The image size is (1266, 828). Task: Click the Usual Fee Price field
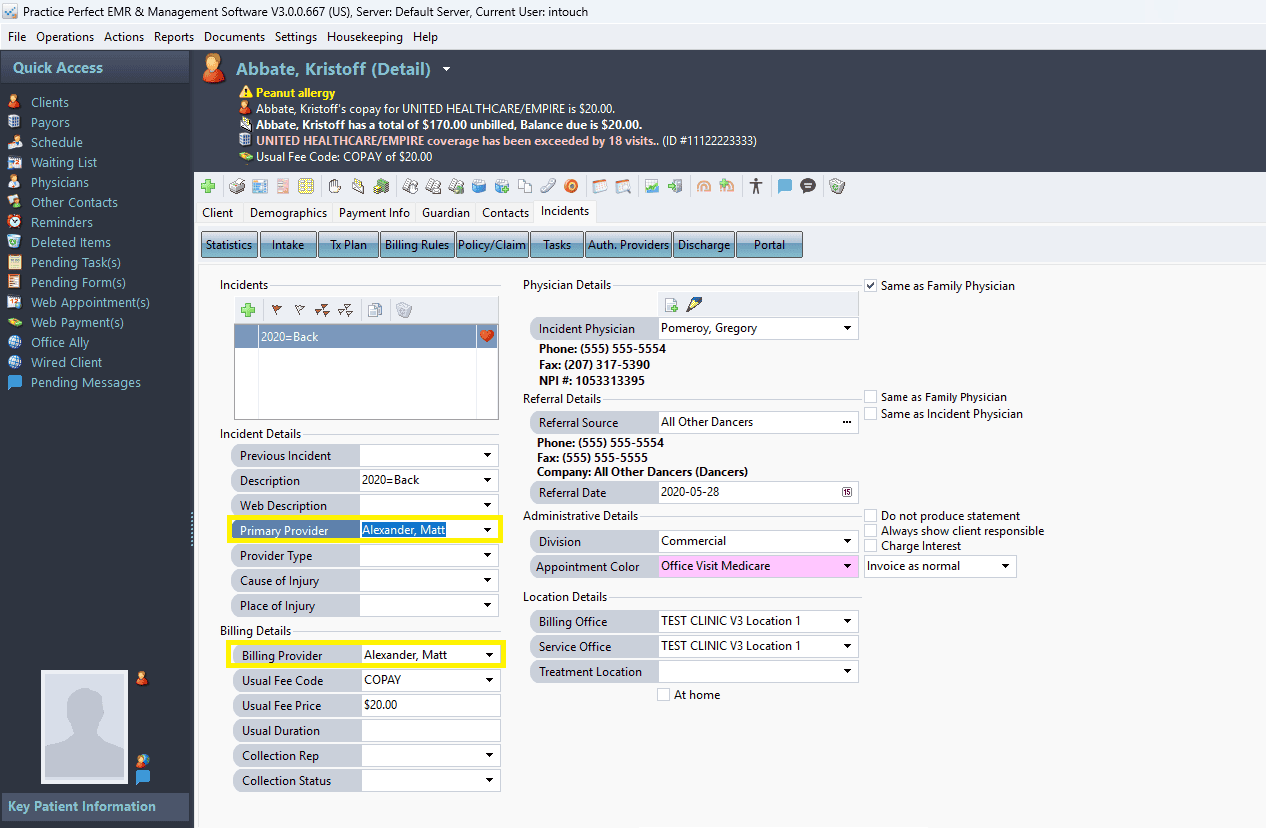click(430, 705)
